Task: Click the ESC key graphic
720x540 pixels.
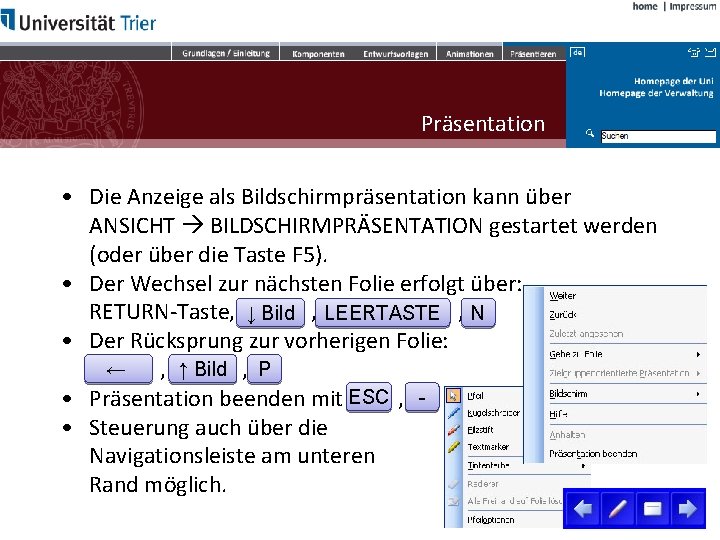Action: [x=369, y=397]
